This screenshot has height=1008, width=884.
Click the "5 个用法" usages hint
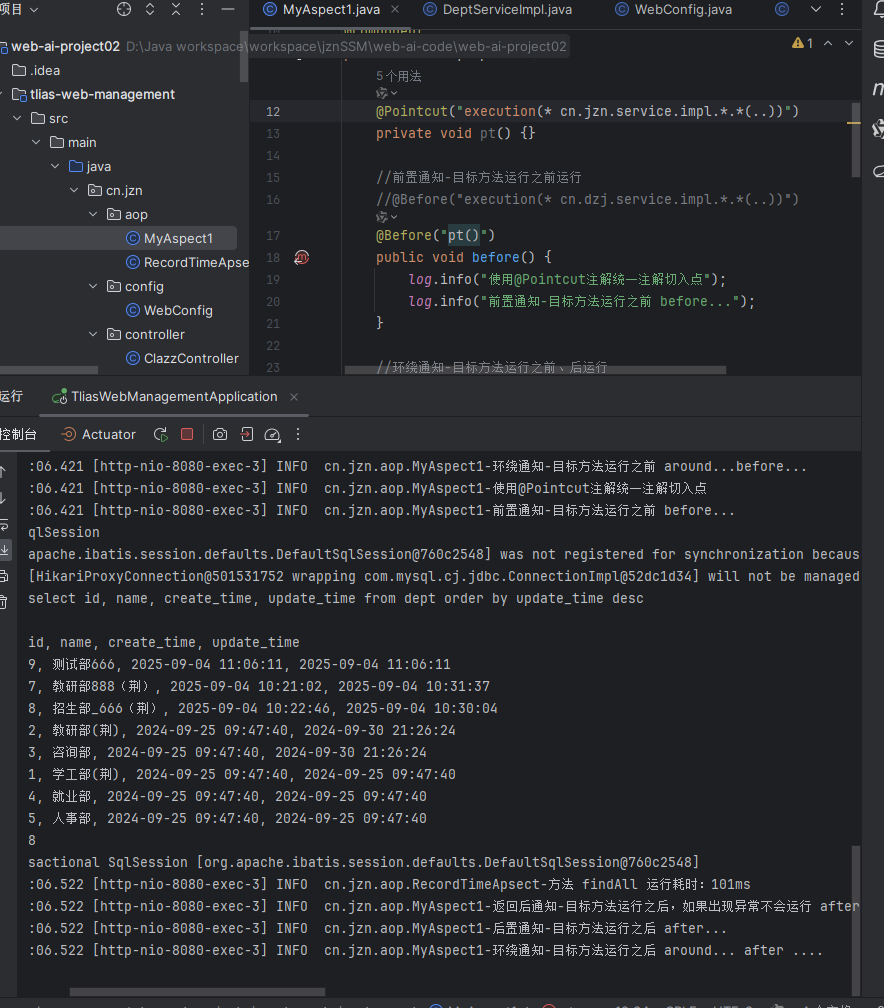[399, 76]
